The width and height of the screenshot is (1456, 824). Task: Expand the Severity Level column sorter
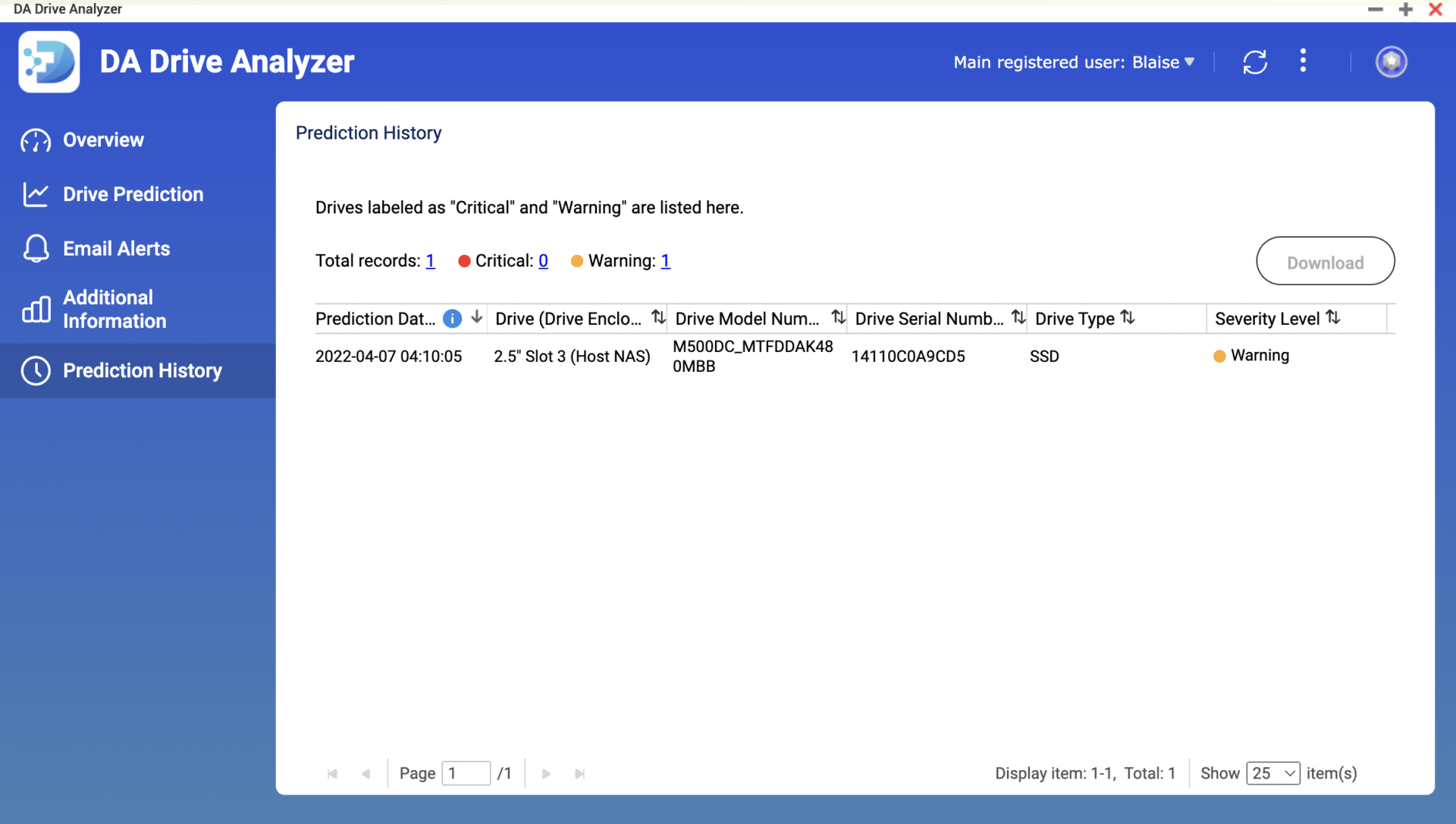[x=1334, y=318]
